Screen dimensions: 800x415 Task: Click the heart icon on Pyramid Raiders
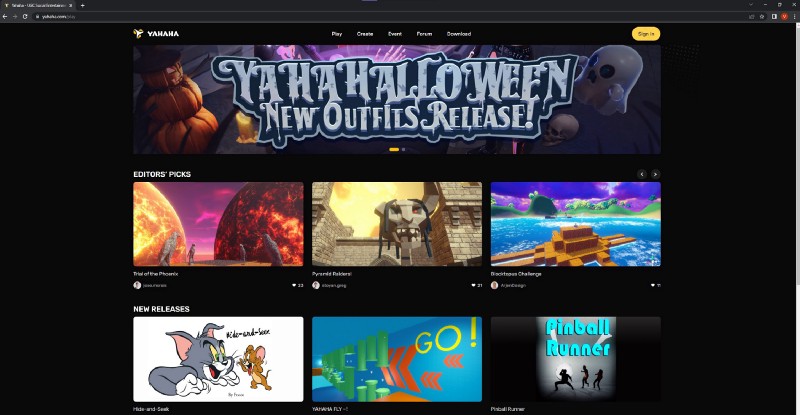pyautogui.click(x=472, y=285)
